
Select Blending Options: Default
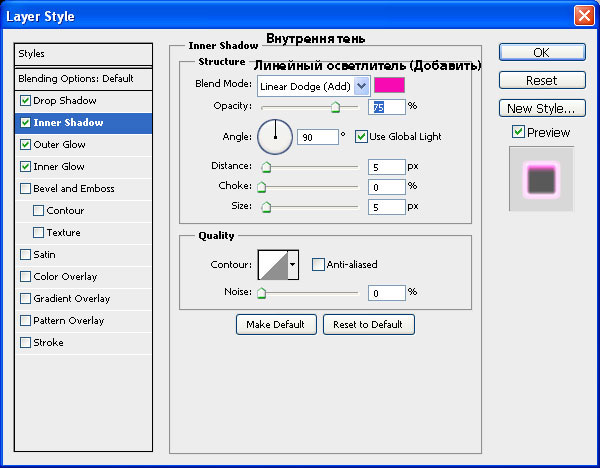[83, 79]
